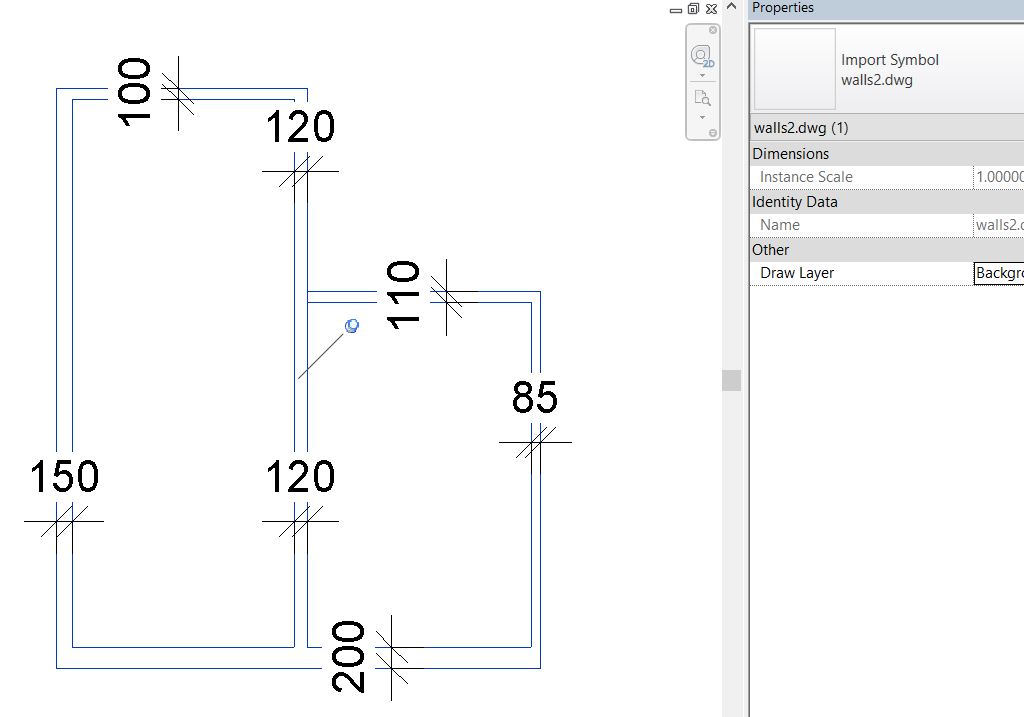Screen dimensions: 1024x717
Task: Minimize the drawing view window
Action: [x=676, y=10]
